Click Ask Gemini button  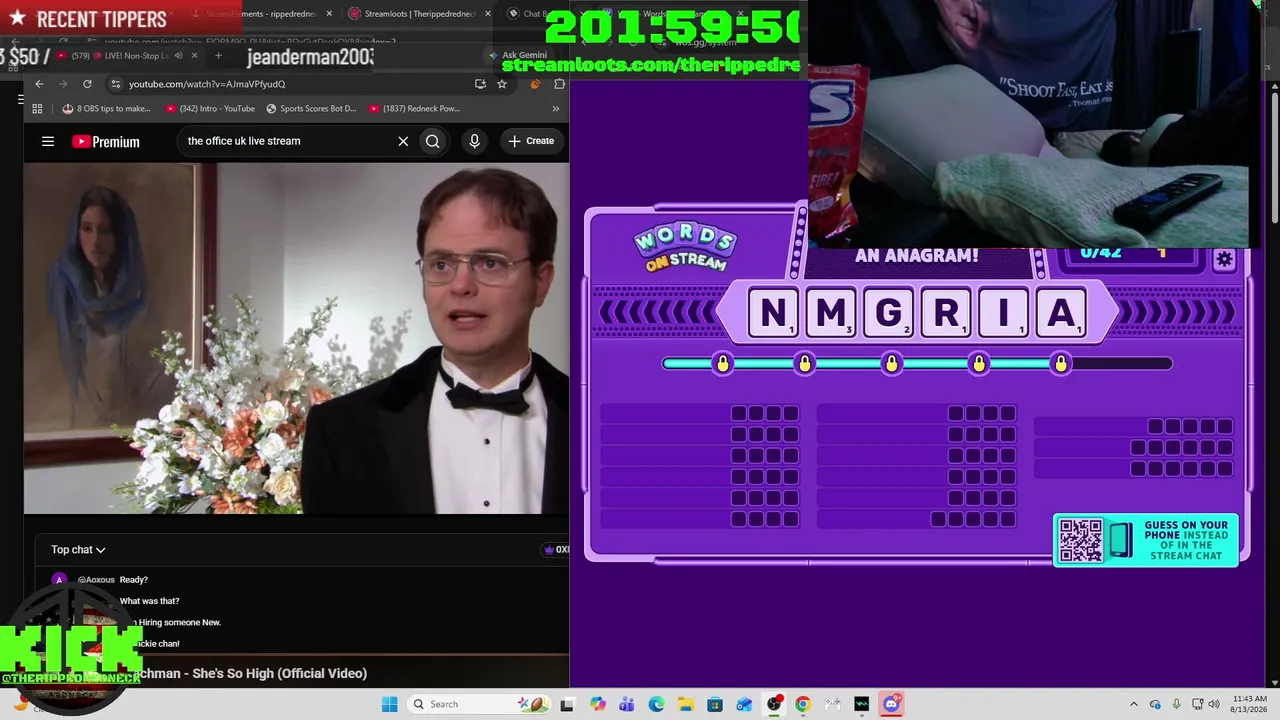[x=518, y=55]
